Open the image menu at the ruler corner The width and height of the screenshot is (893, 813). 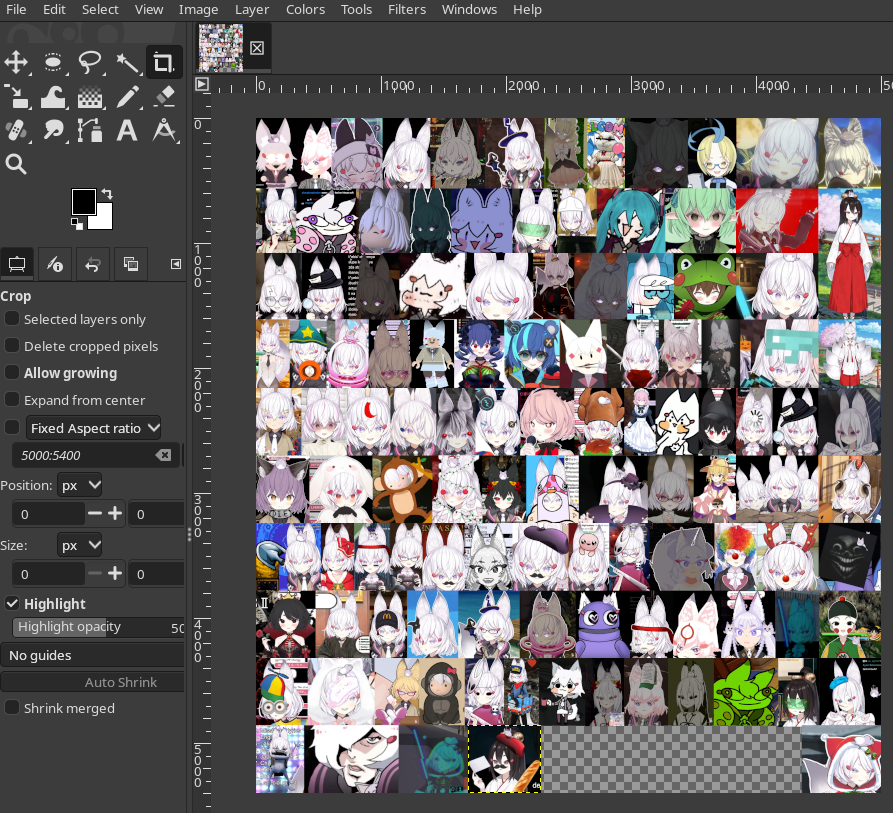tap(202, 85)
